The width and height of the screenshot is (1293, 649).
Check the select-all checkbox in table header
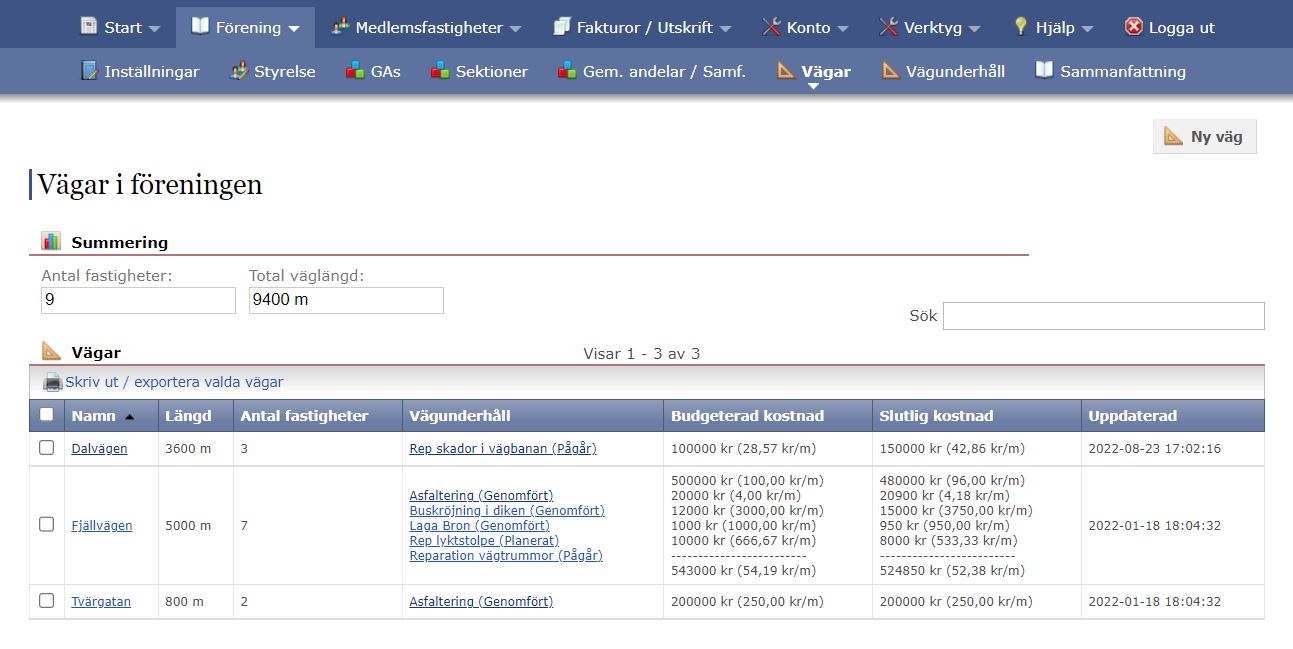click(x=47, y=415)
